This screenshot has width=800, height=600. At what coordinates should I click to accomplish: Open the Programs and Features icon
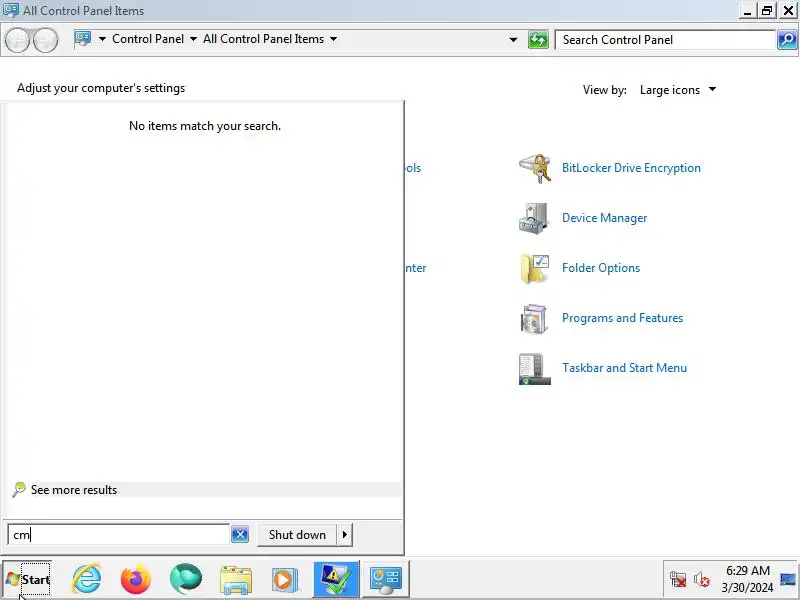pos(534,318)
